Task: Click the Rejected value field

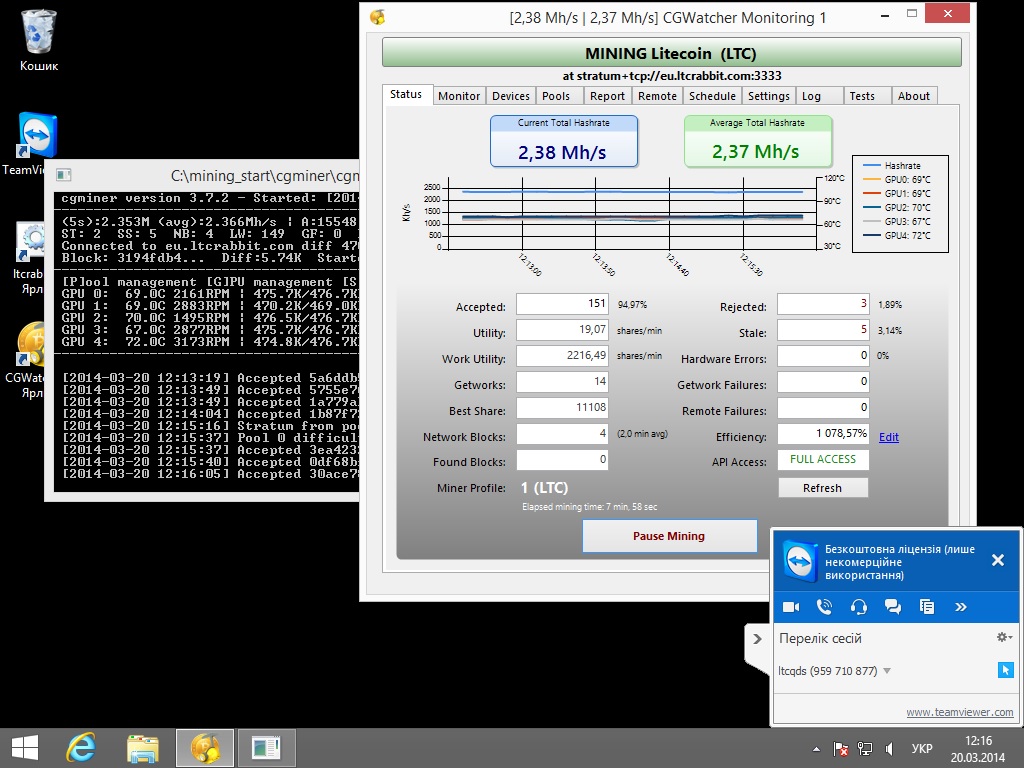Action: [823, 304]
